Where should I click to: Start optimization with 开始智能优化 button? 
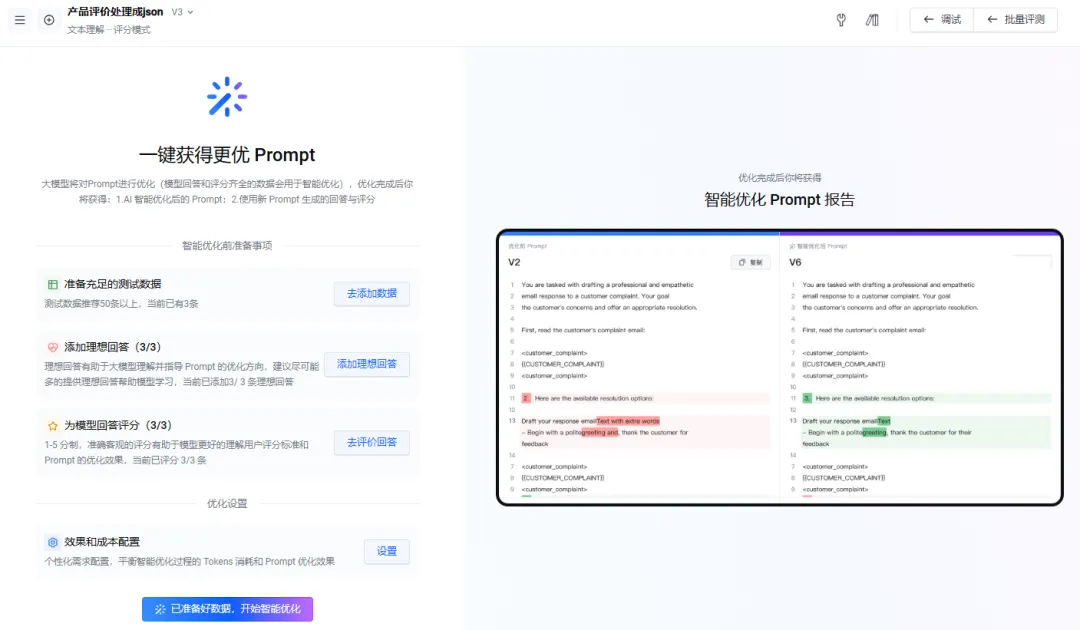227,609
